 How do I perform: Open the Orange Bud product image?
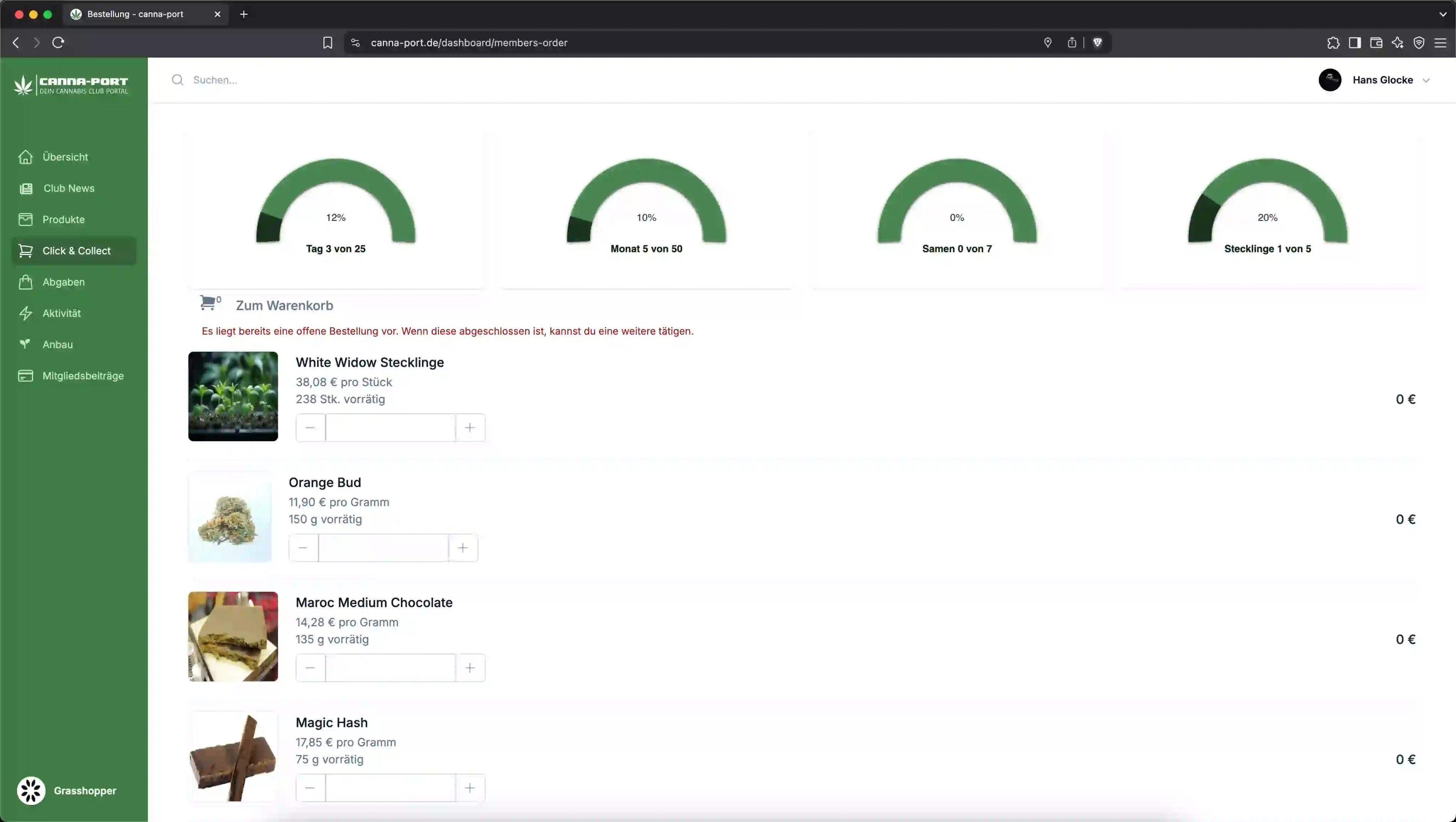229,517
